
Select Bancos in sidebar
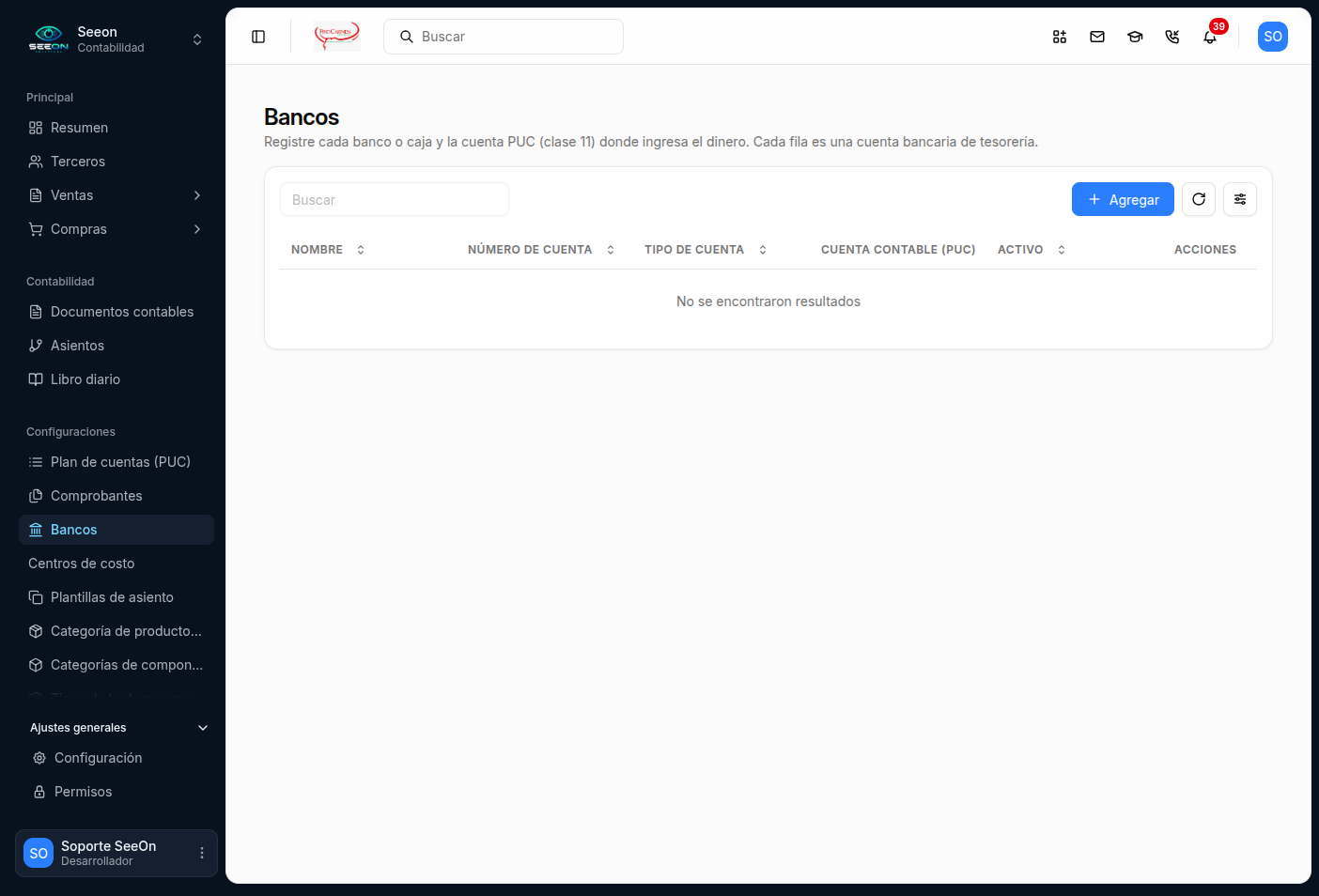point(116,530)
